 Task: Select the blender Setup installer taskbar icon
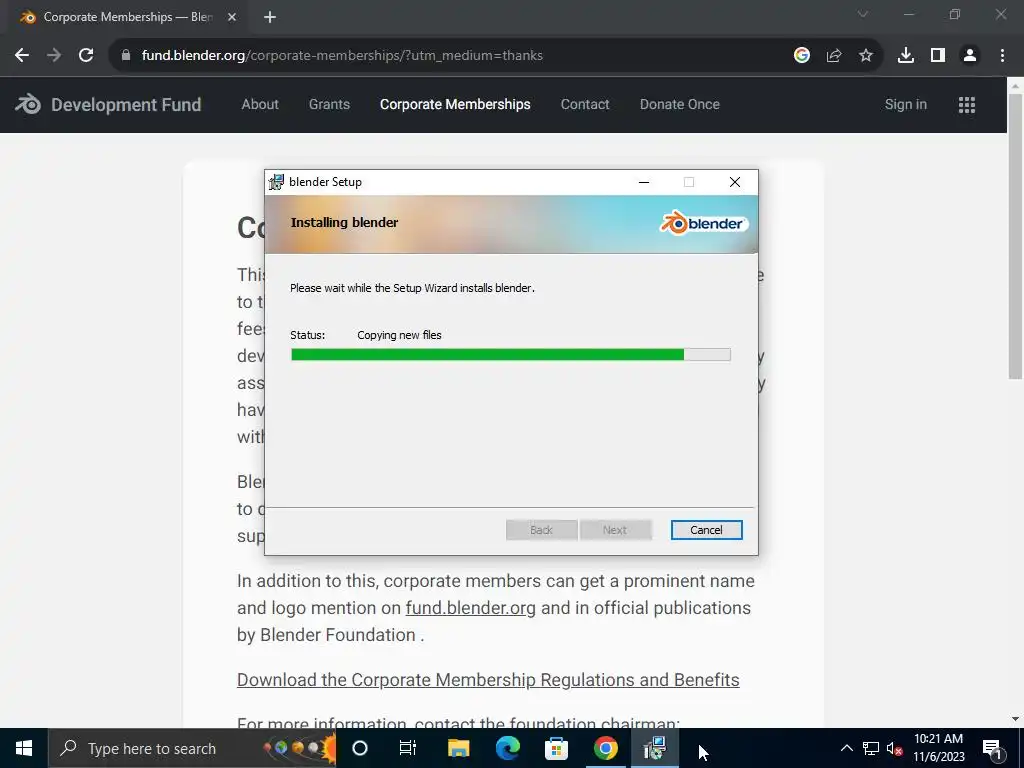point(654,748)
